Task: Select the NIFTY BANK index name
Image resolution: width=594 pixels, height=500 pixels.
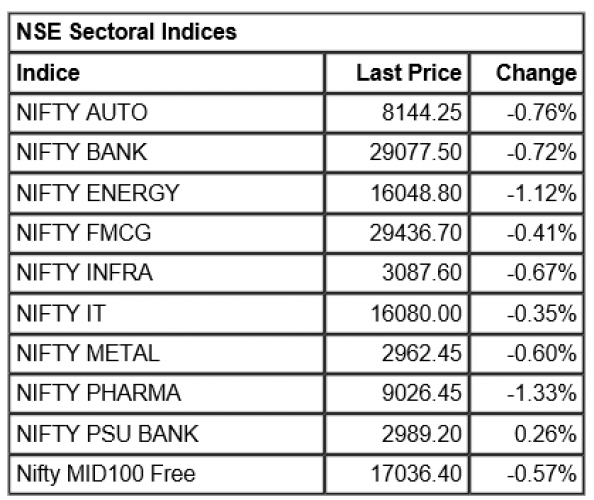Action: point(81,152)
